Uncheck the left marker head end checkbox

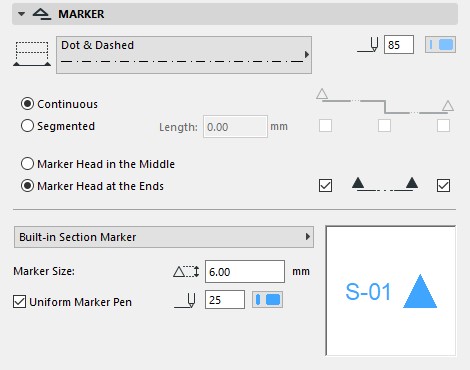click(x=325, y=186)
